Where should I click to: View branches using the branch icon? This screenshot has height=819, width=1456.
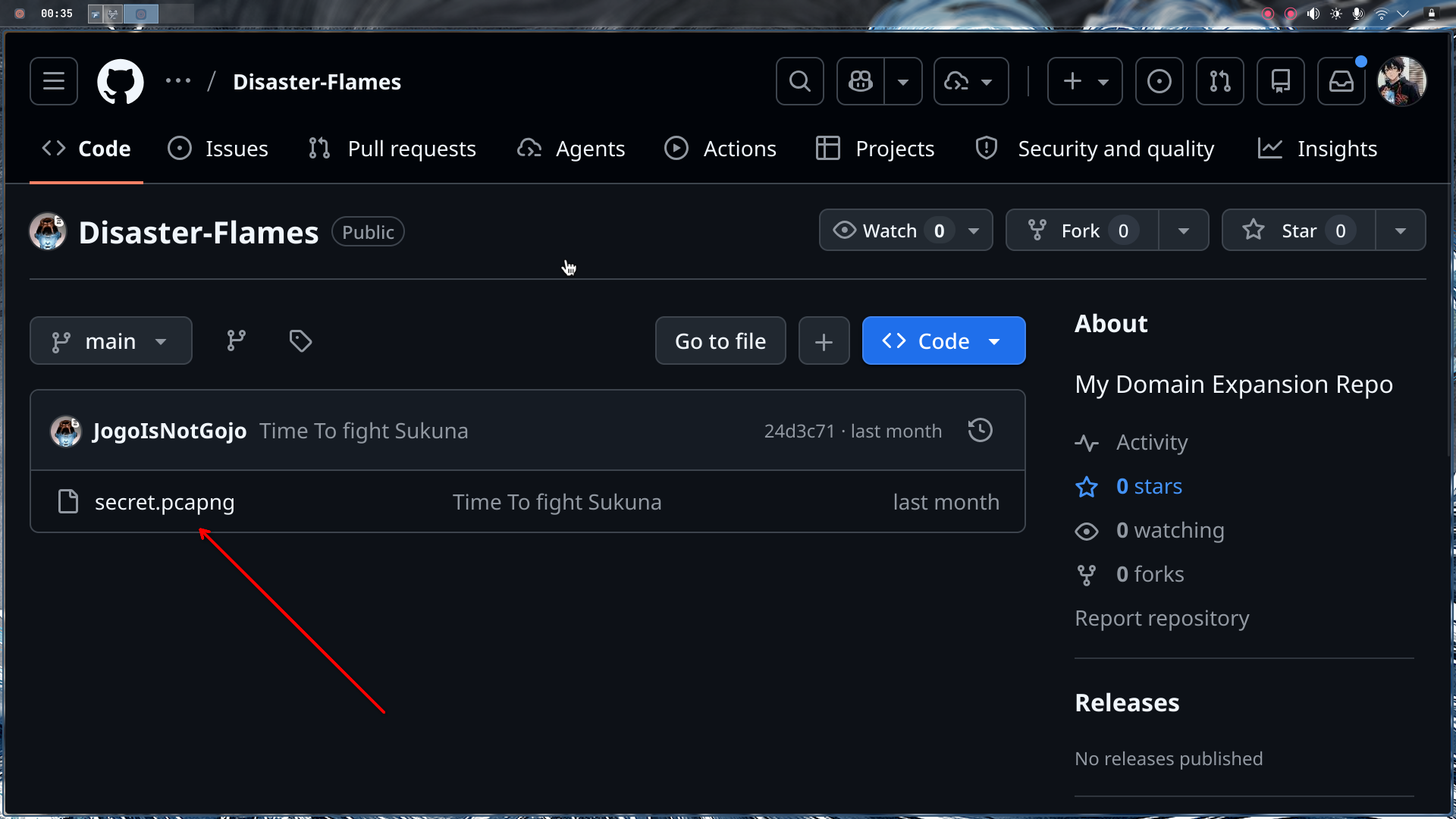[x=235, y=340]
